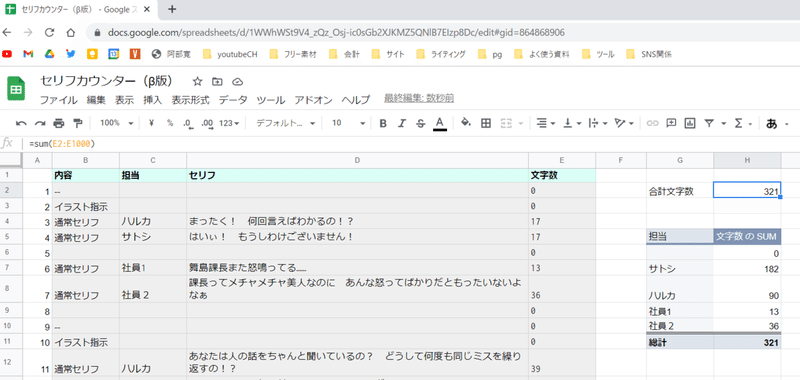Open the horizontal align dropdown
The width and height of the screenshot is (800, 380).
(x=545, y=123)
